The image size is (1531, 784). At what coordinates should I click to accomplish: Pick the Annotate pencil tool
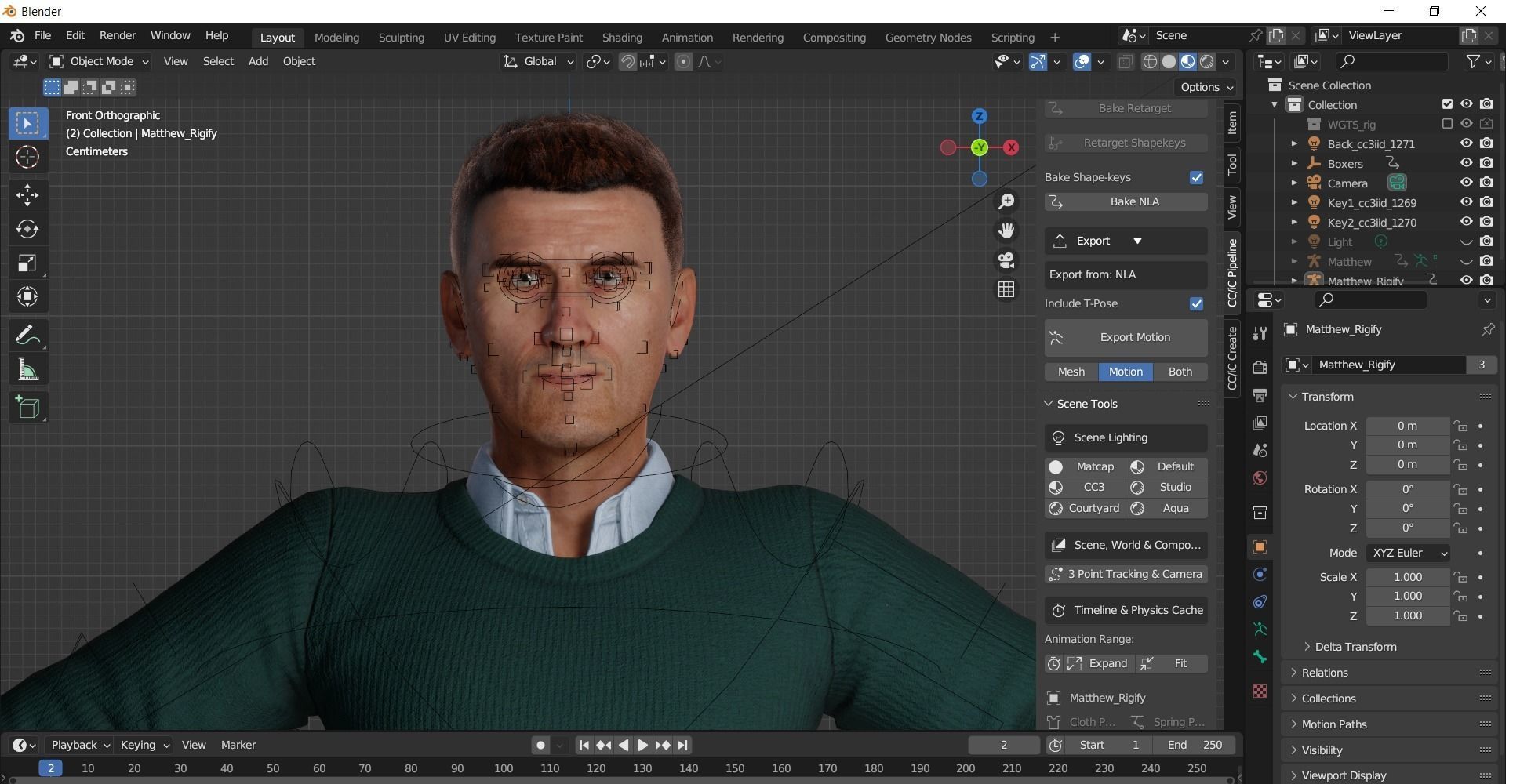click(x=27, y=336)
